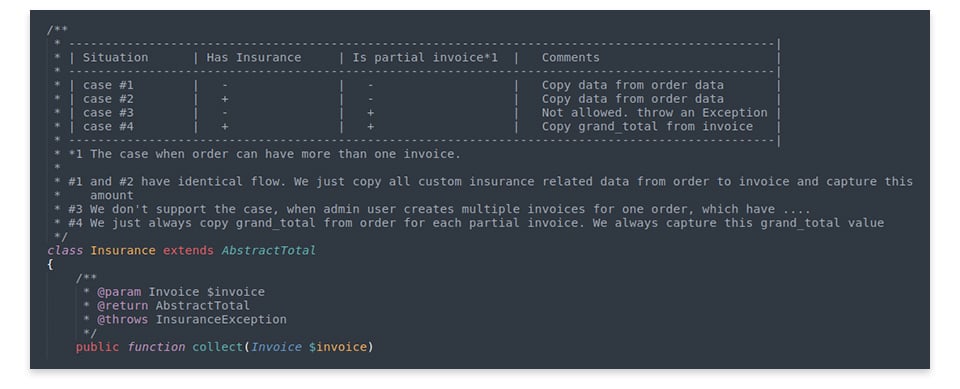This screenshot has height=389, width=960.
Task: Click the 'Has Insurance' column header
Action: click(254, 58)
